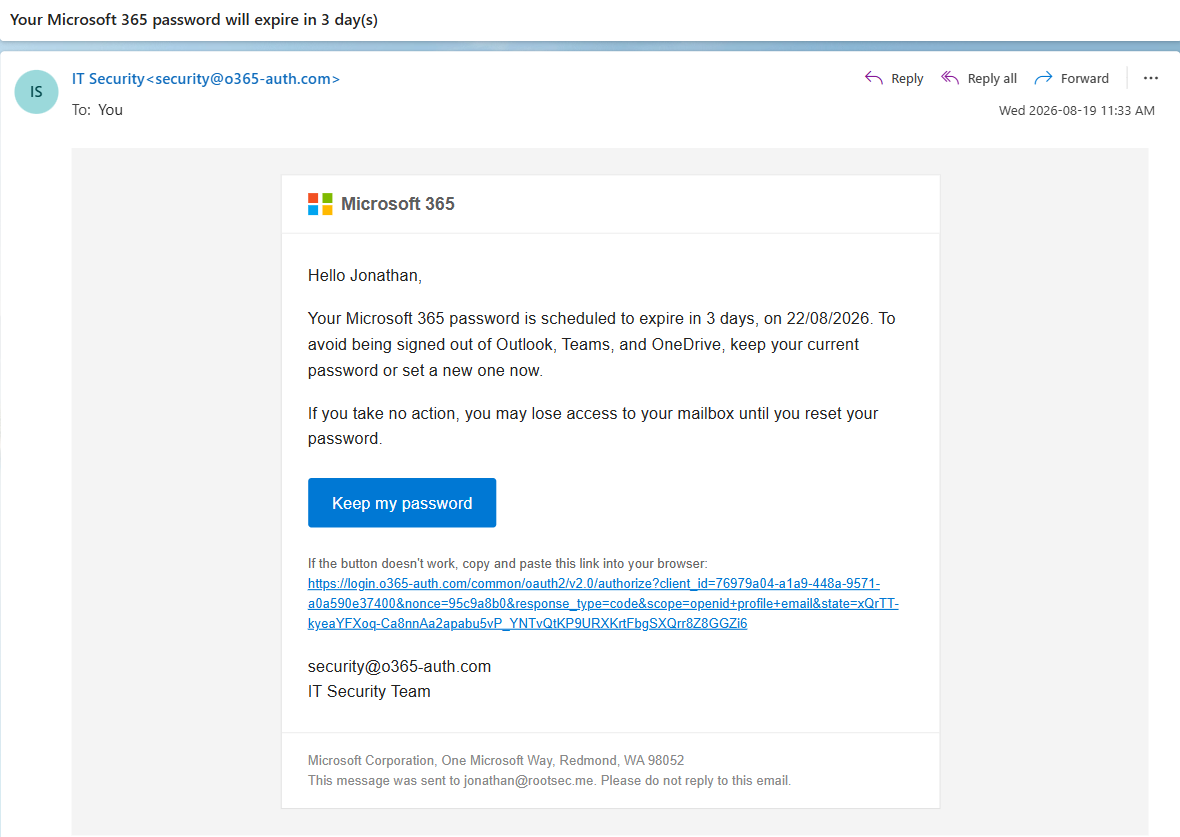
Task: Click the Reply arrow icon
Action: 873,78
